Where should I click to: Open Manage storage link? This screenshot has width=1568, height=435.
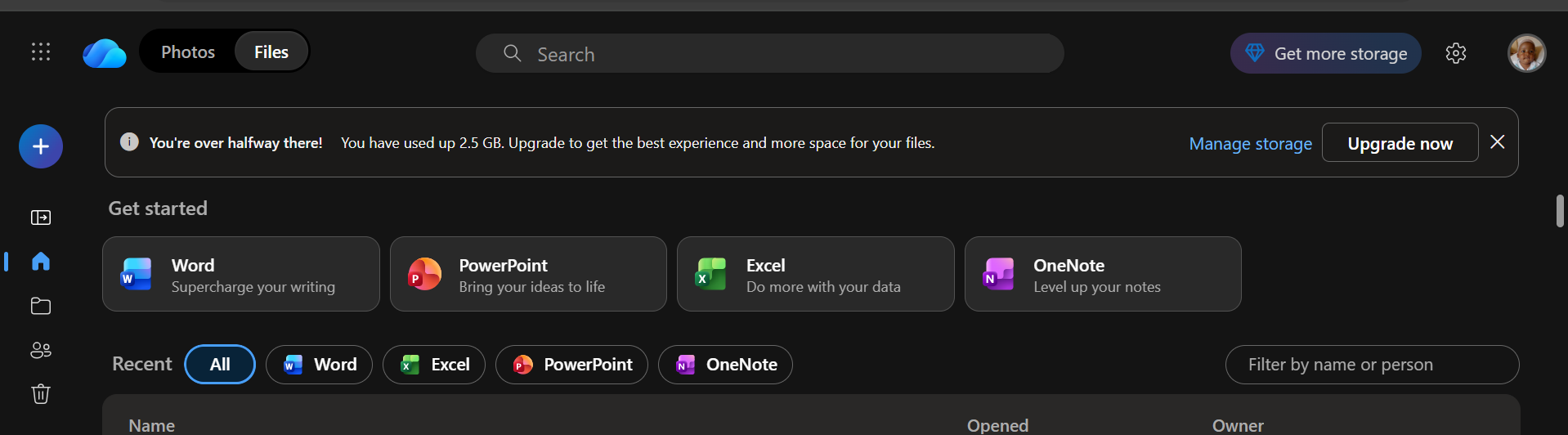tap(1251, 143)
